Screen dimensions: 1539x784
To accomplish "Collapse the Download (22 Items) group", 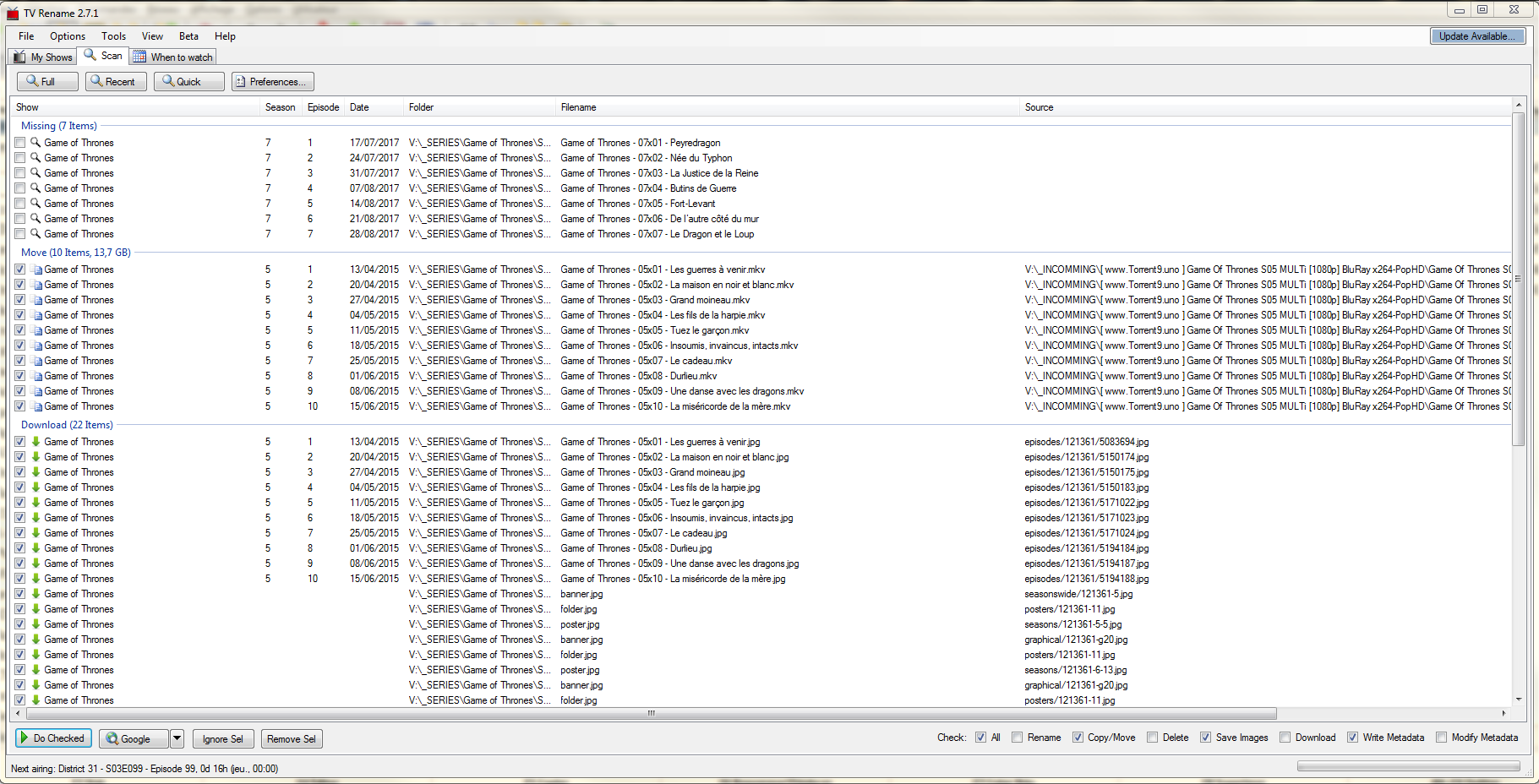I will pos(67,425).
